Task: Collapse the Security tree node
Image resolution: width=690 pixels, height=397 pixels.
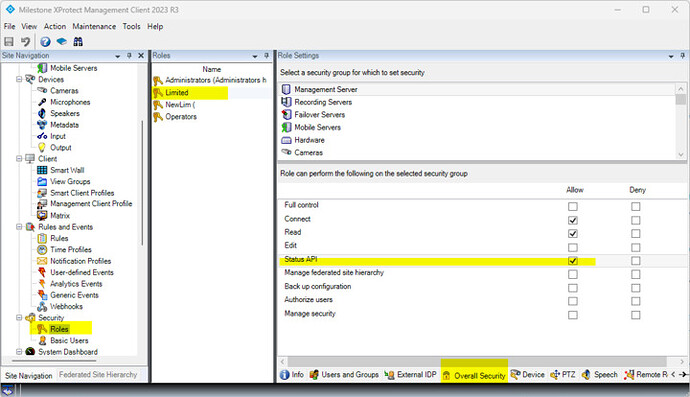Action: pyautogui.click(x=19, y=317)
